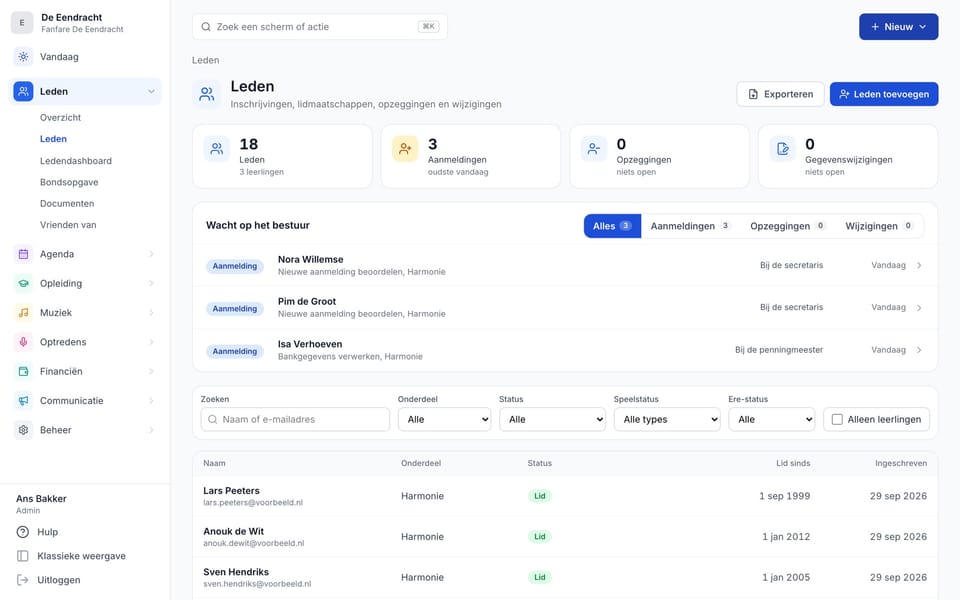960x600 pixels.
Task: Click the Hulp question mark icon
Action: tap(23, 532)
